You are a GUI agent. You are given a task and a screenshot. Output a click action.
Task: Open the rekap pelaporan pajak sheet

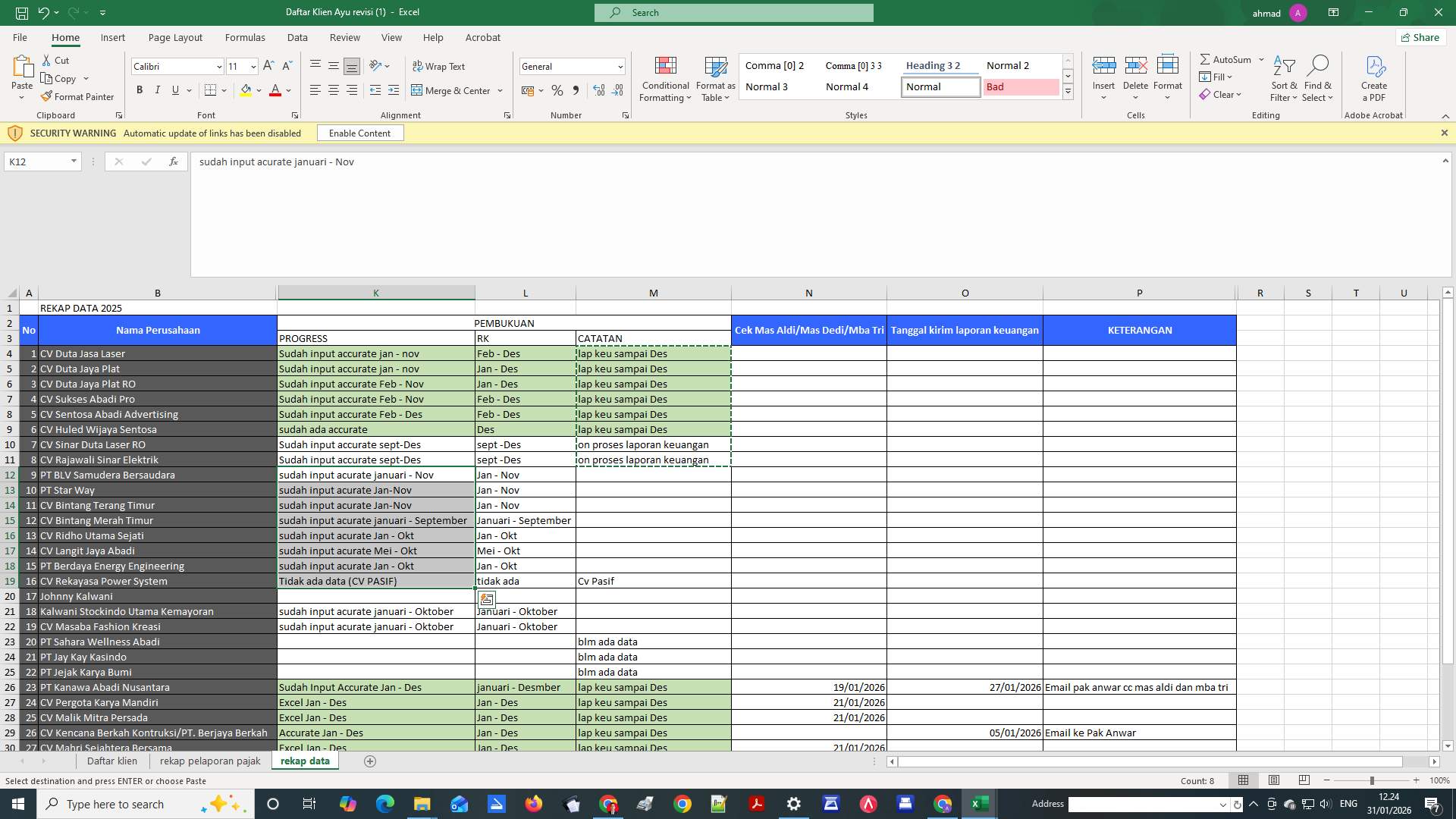[x=210, y=761]
